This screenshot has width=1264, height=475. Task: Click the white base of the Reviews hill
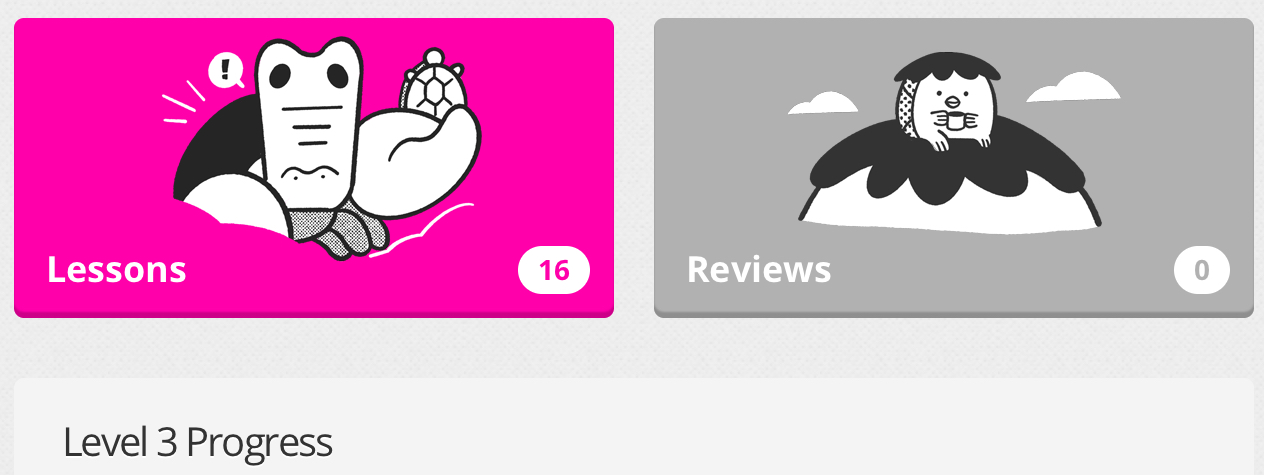click(x=950, y=210)
